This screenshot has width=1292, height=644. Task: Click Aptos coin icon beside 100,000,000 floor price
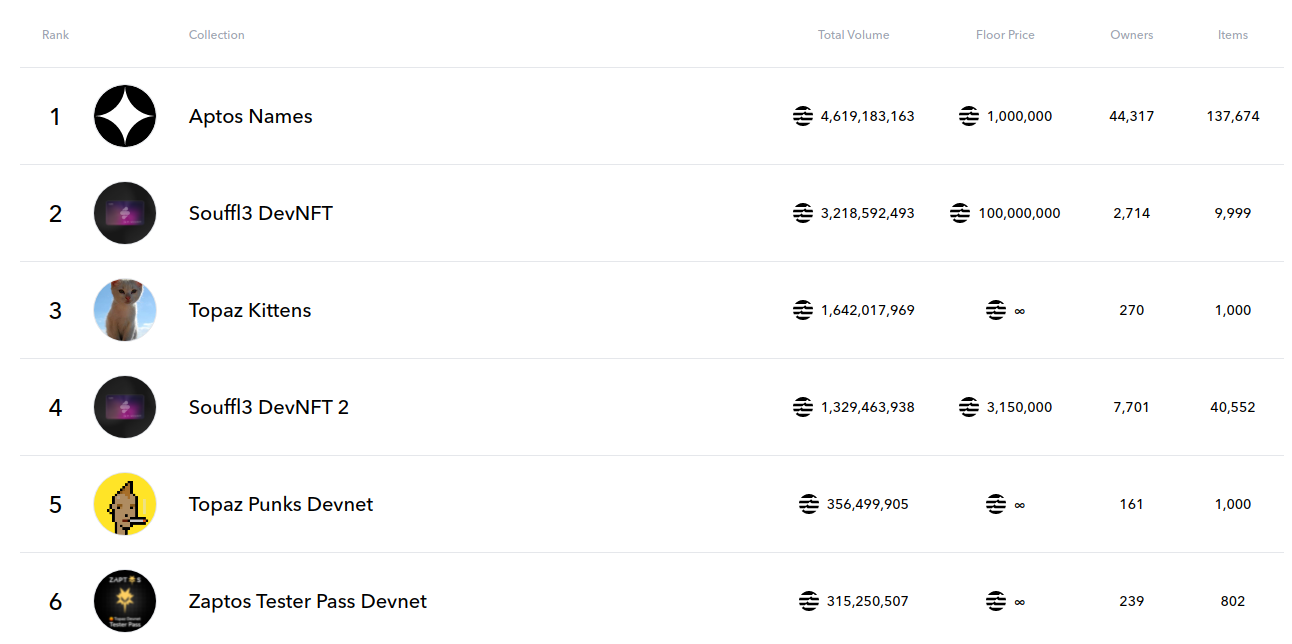pos(960,213)
